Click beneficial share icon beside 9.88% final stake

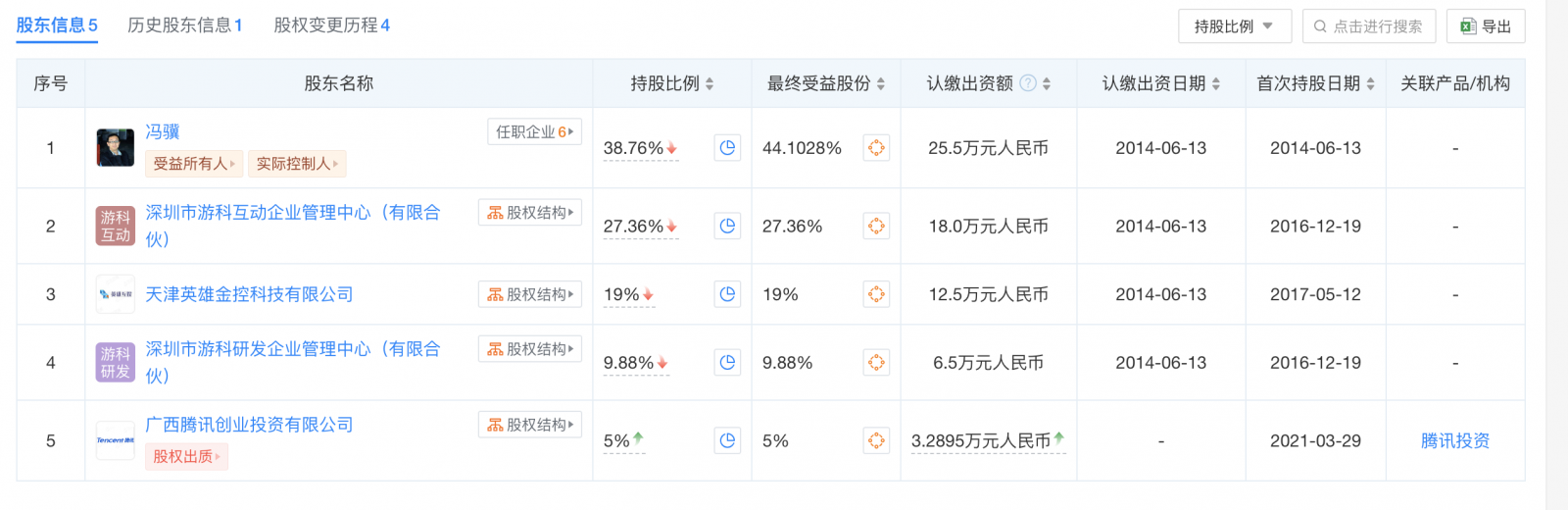tap(876, 363)
